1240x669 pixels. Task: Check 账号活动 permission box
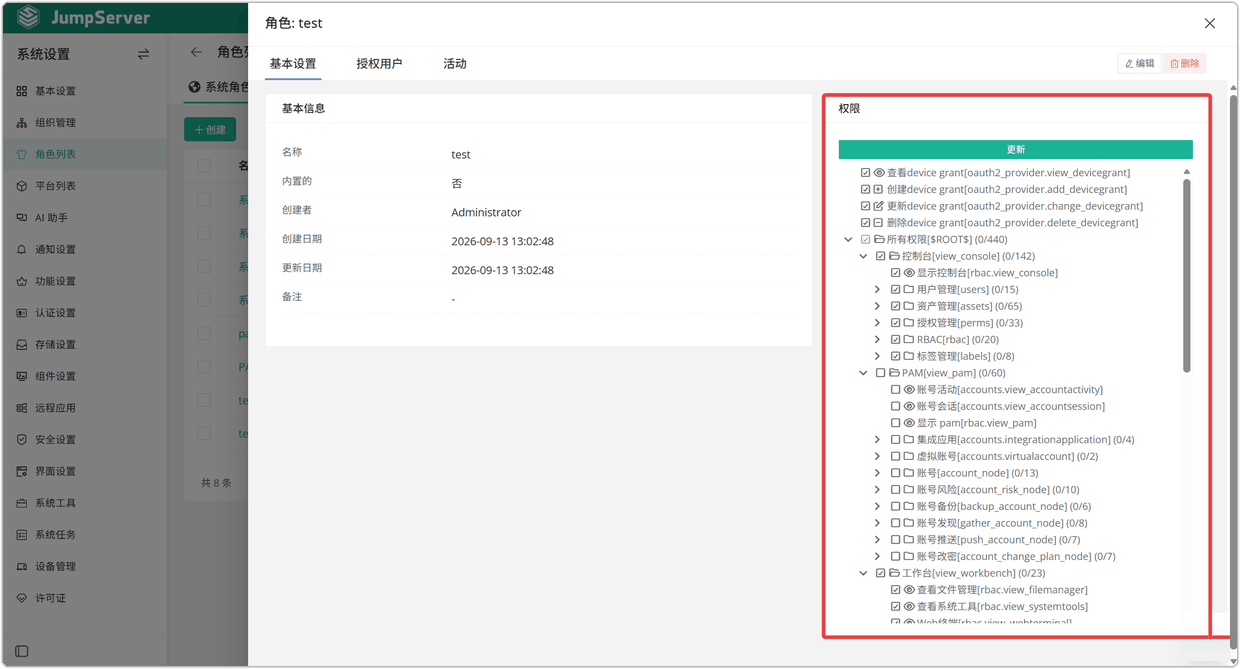896,390
